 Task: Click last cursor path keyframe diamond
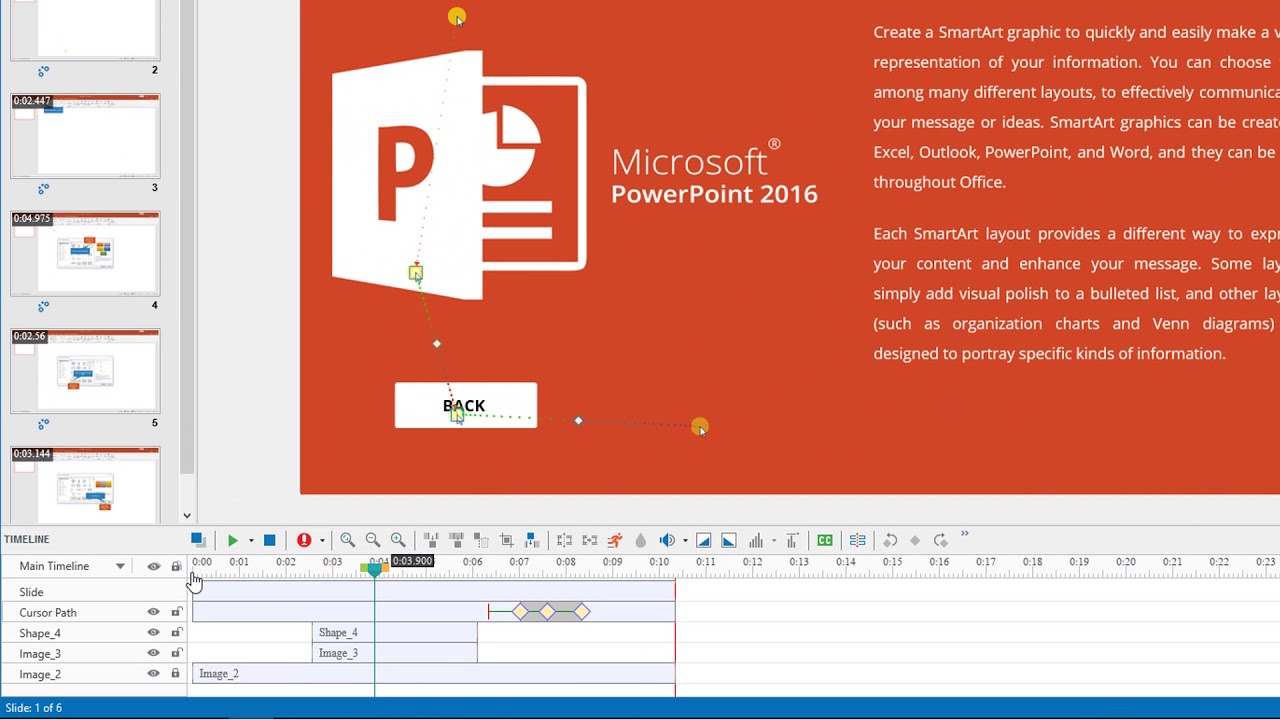pos(582,612)
